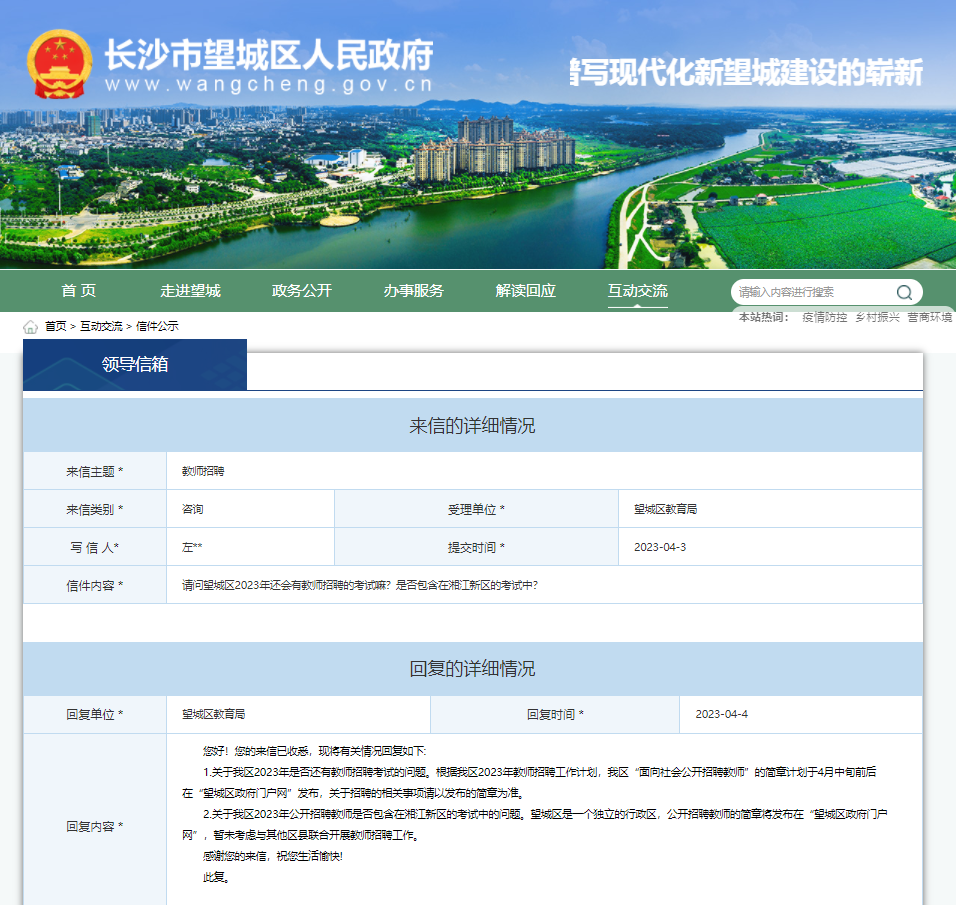Click the 受理单位 value 望城区教育局
Screen dimensions: 956x905
point(665,509)
